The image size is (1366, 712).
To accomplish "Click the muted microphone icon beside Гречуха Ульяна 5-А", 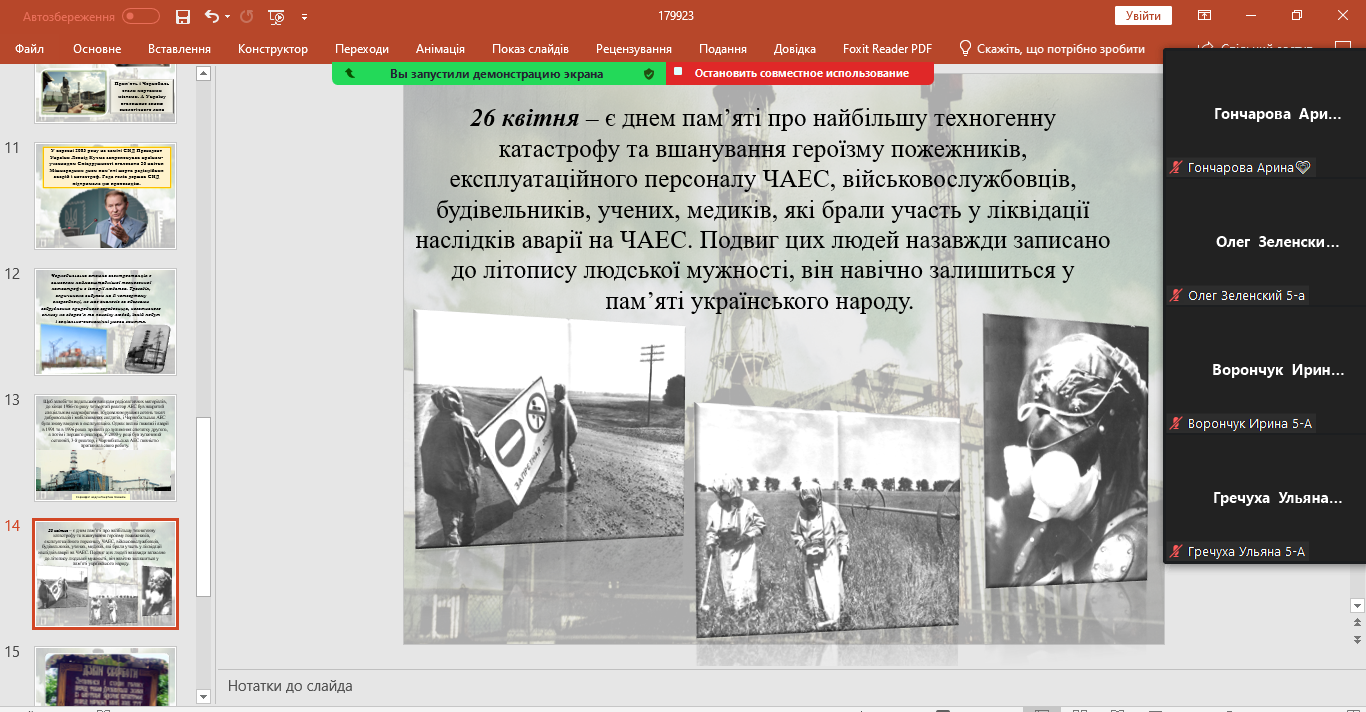I will (x=1176, y=552).
